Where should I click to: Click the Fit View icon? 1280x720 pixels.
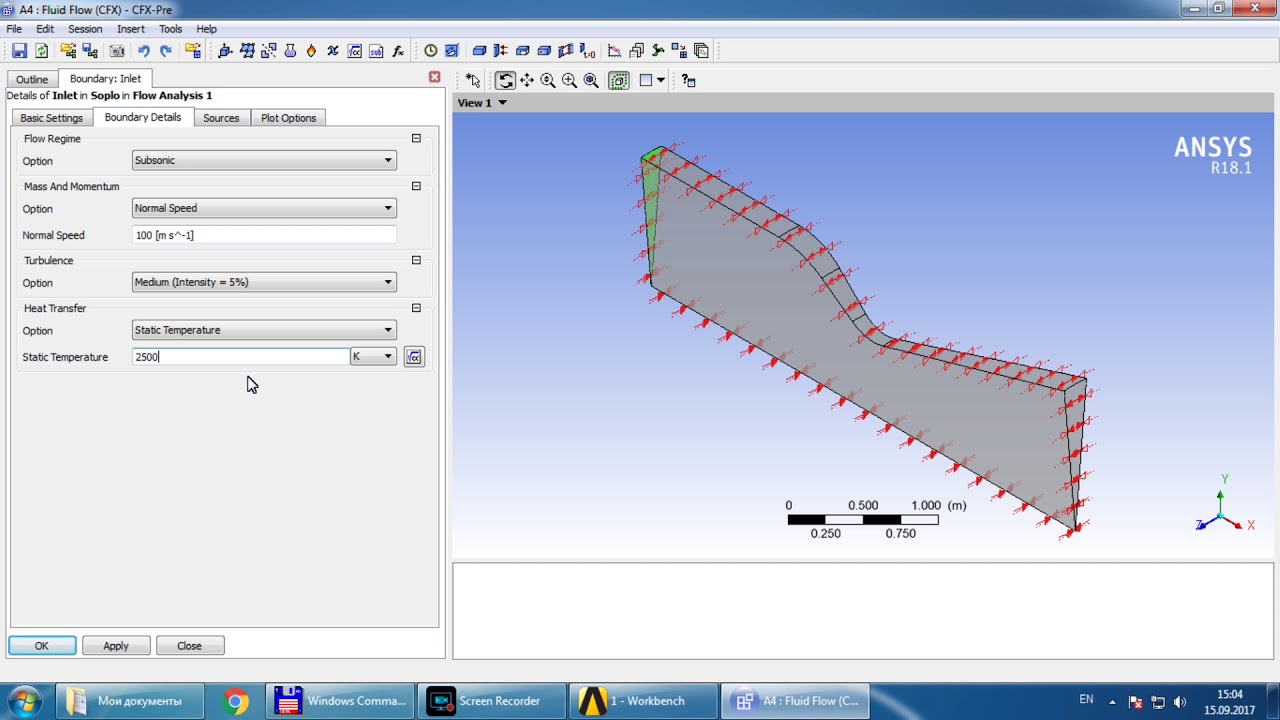(x=591, y=81)
